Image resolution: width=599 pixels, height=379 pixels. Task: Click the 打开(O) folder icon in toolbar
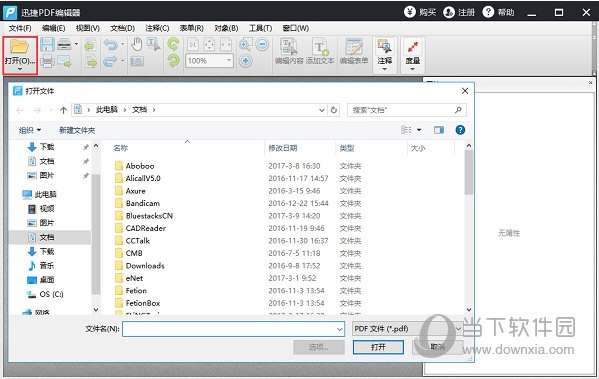tap(19, 47)
